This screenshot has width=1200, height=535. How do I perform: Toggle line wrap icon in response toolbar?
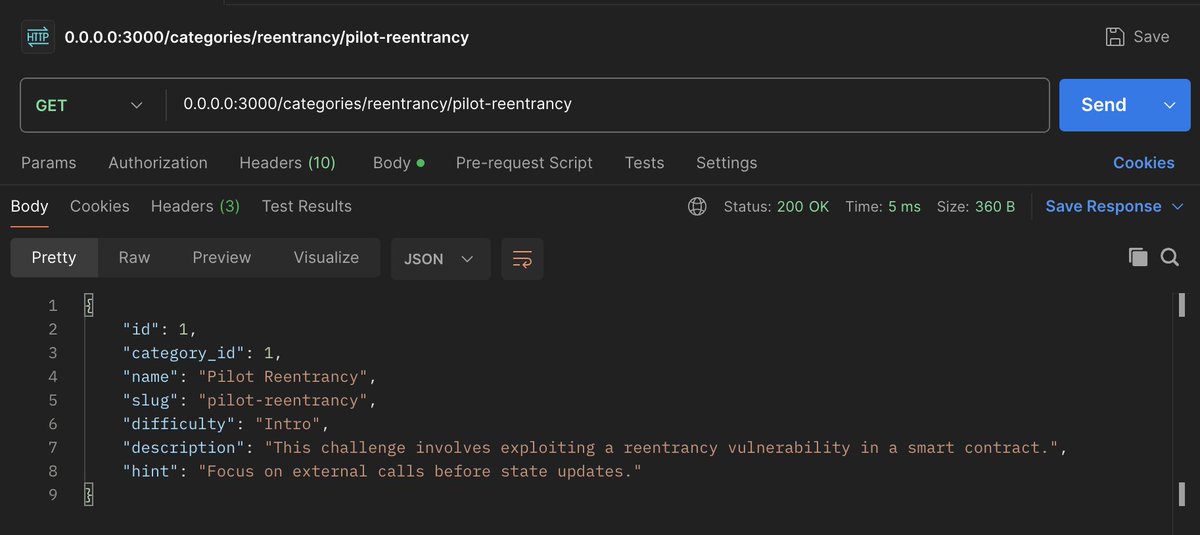pos(522,258)
